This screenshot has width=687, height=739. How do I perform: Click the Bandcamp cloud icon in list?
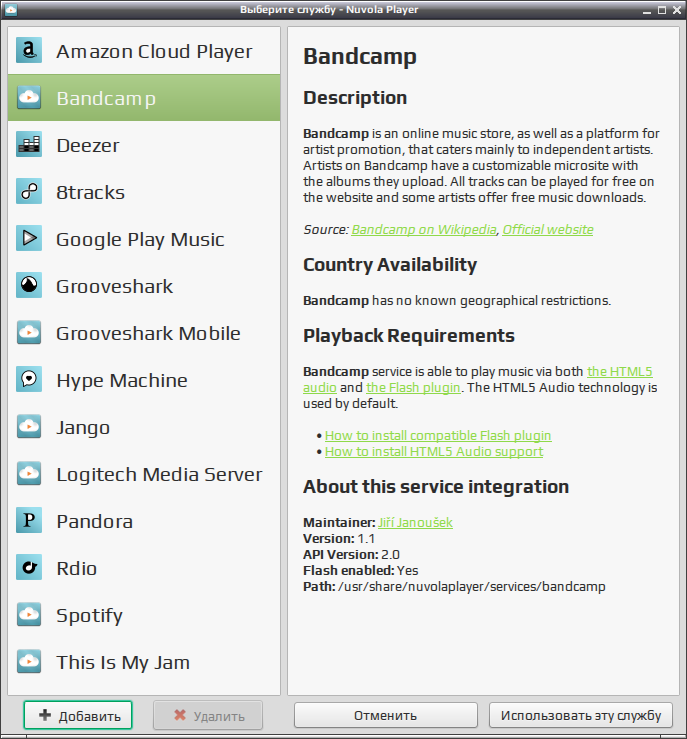pyautogui.click(x=29, y=98)
